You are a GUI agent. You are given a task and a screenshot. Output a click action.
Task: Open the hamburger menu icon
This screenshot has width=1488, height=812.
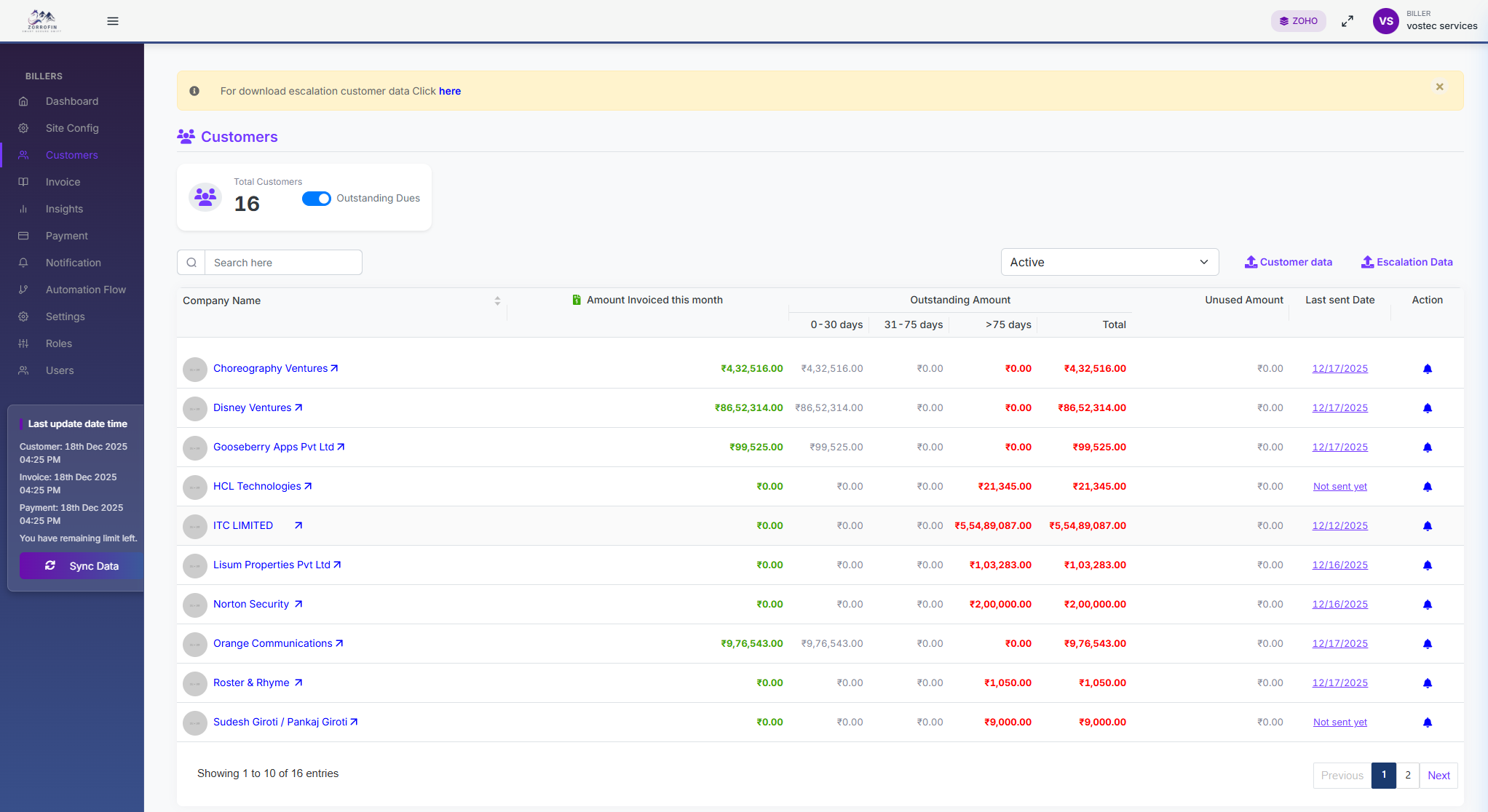[113, 21]
